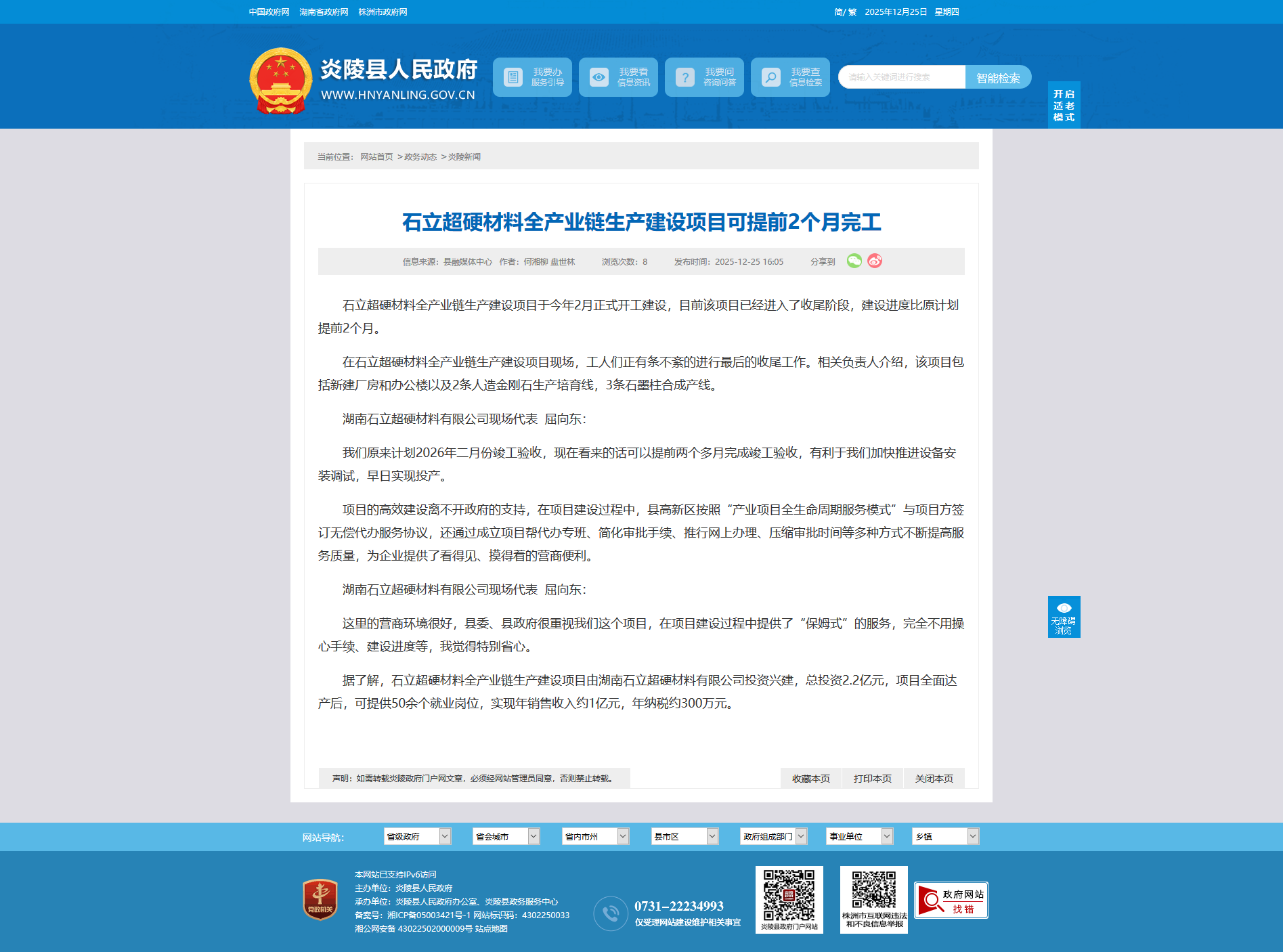Screen dimensions: 1283x952
Task: Go to 政务动态 in breadcrumb
Action: [x=420, y=157]
